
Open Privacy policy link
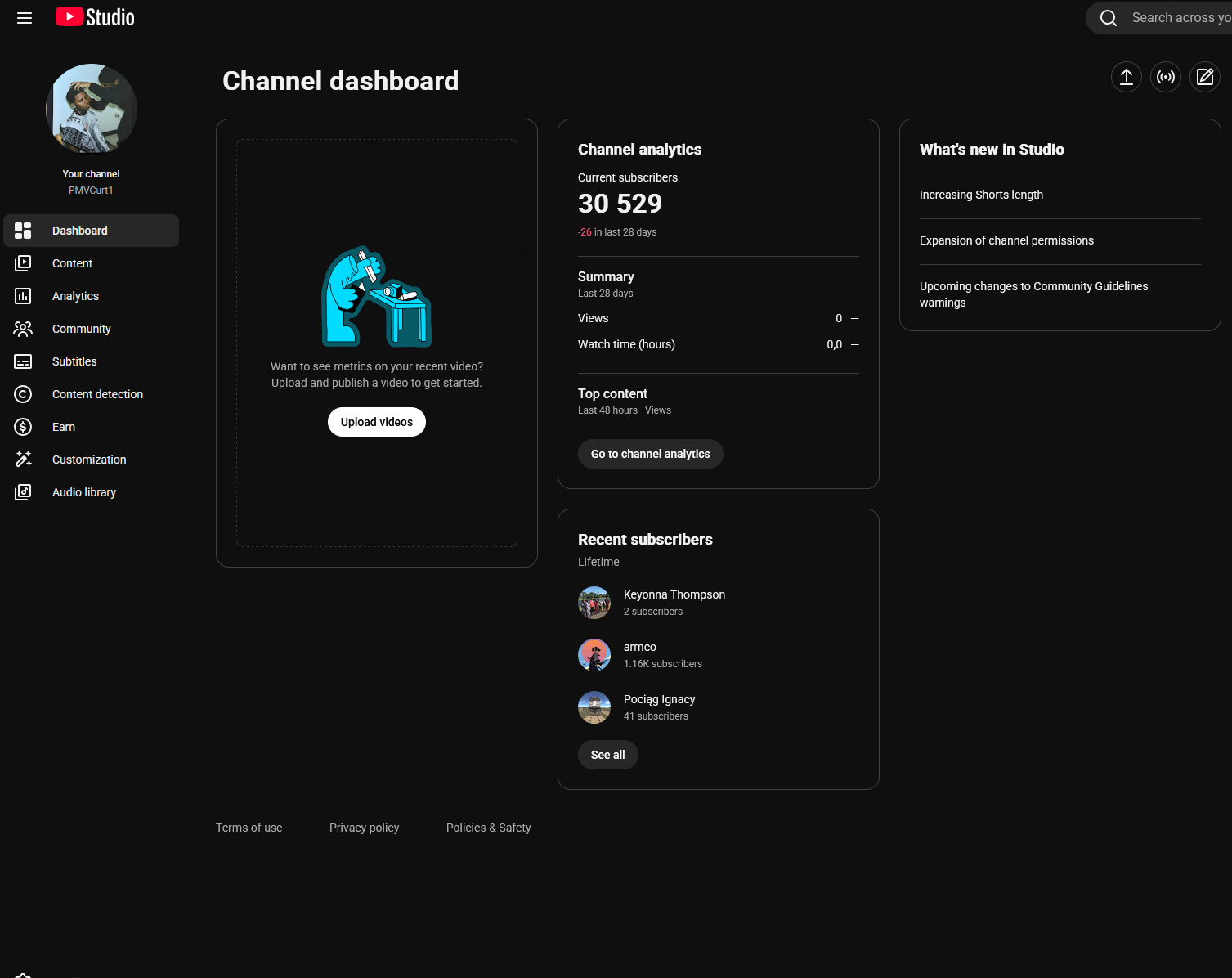point(365,828)
